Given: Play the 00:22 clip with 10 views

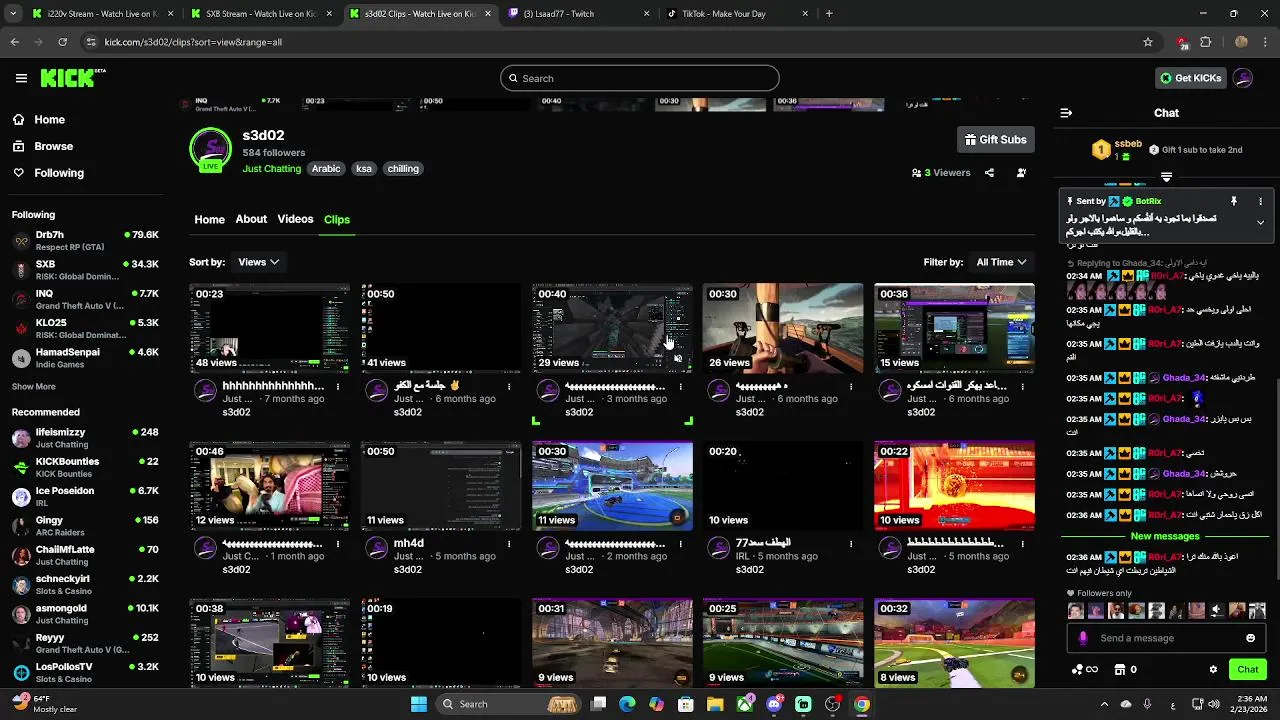Looking at the screenshot, I should coord(954,486).
